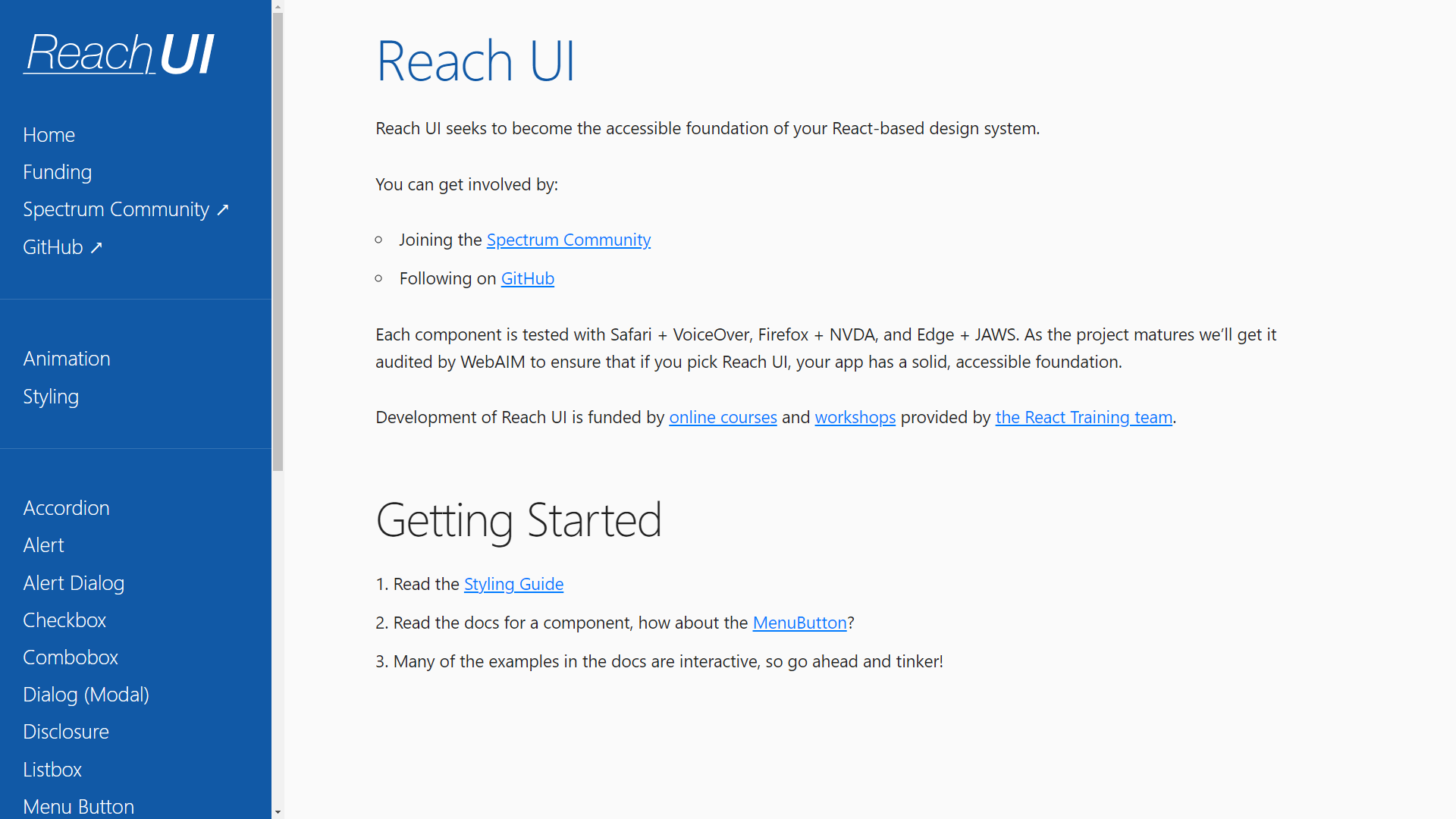Click the Combobox sidebar icon
1456x819 pixels.
70,657
